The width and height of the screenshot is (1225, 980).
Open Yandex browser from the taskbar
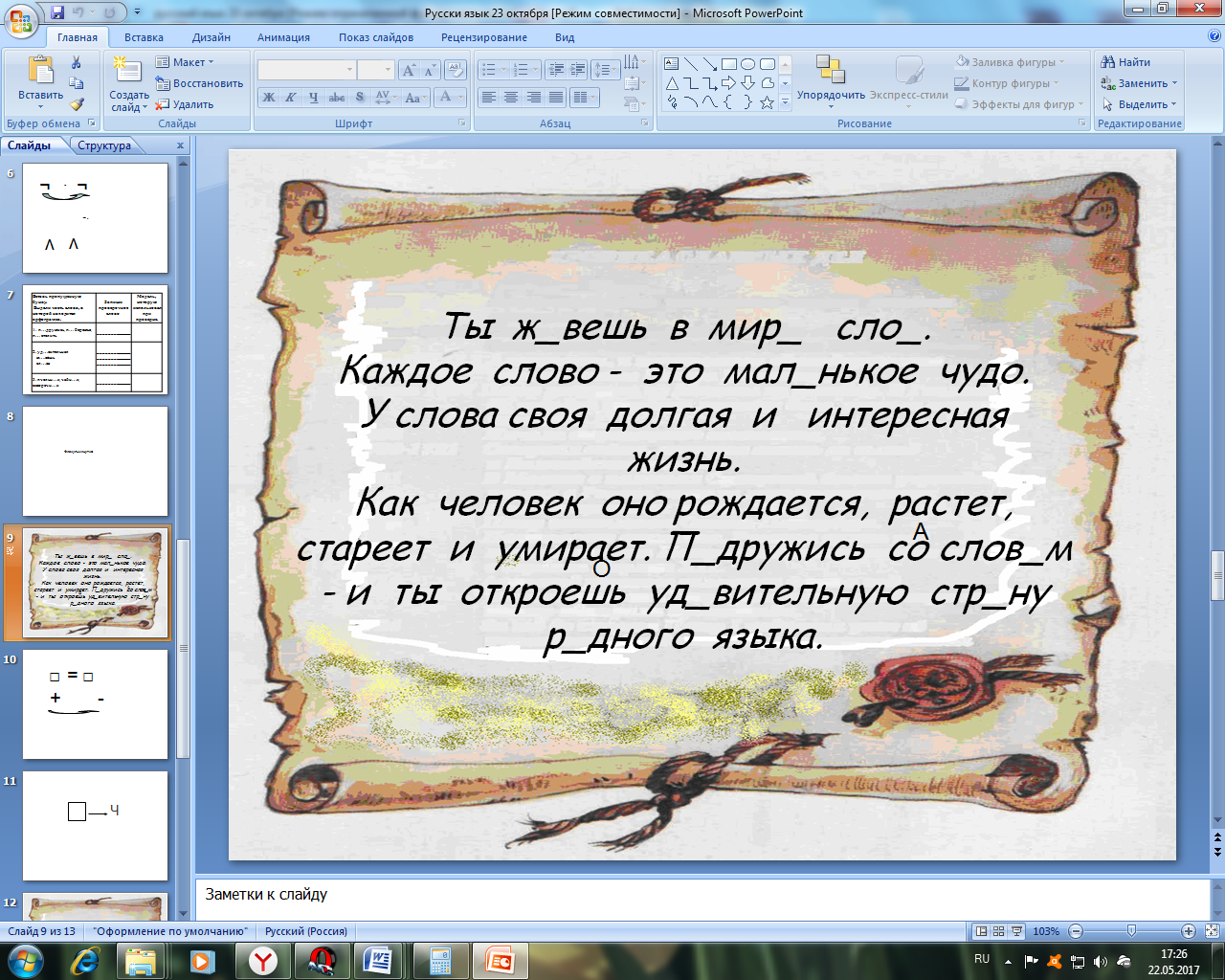click(262, 960)
